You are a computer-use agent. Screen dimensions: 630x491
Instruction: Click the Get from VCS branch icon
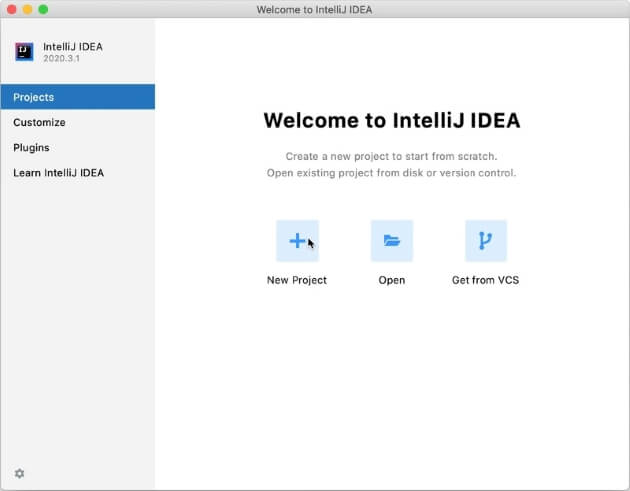pyautogui.click(x=485, y=241)
